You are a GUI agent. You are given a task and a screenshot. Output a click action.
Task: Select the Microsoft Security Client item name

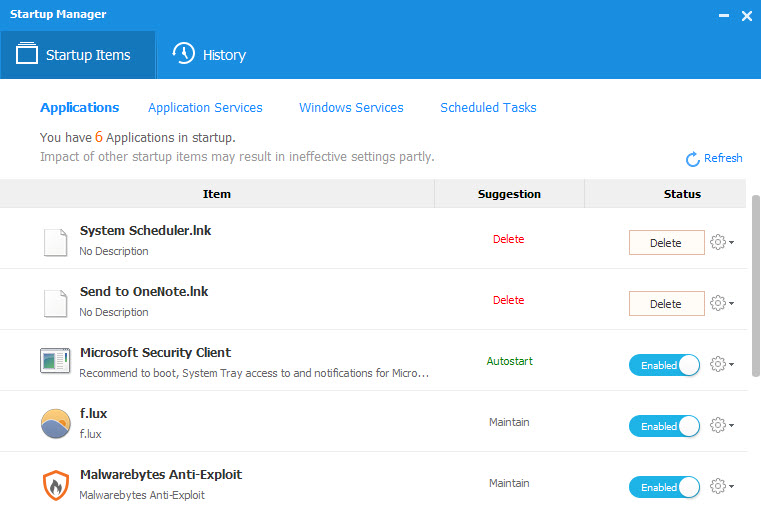coord(155,352)
